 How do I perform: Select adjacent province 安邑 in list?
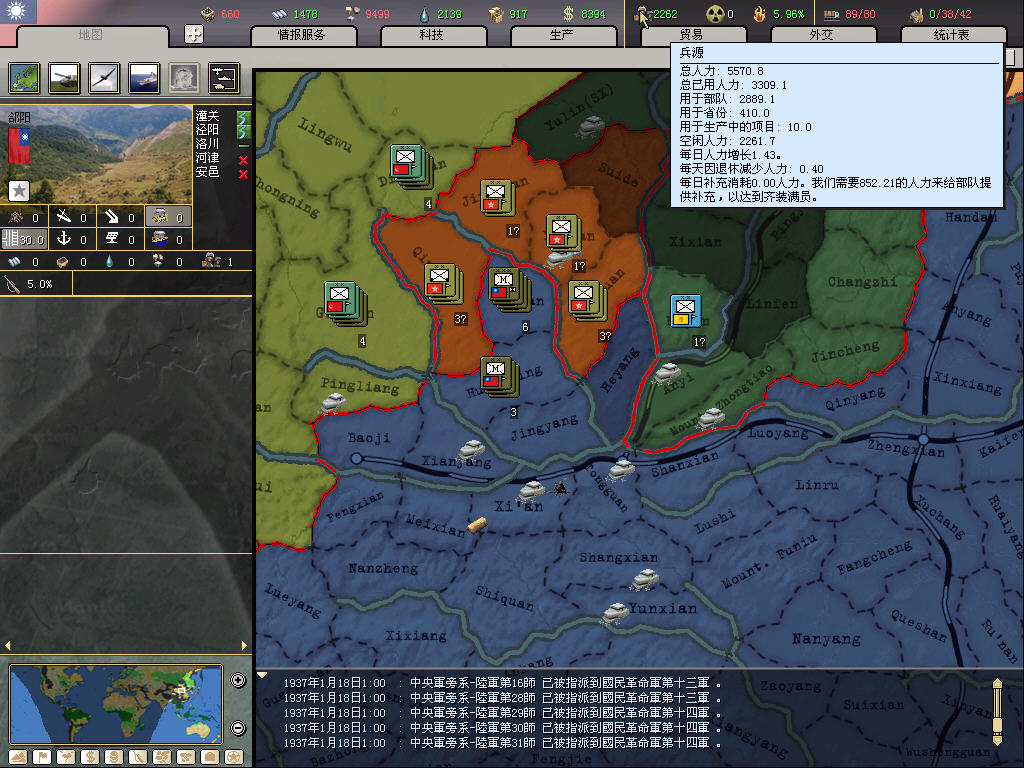[x=207, y=172]
